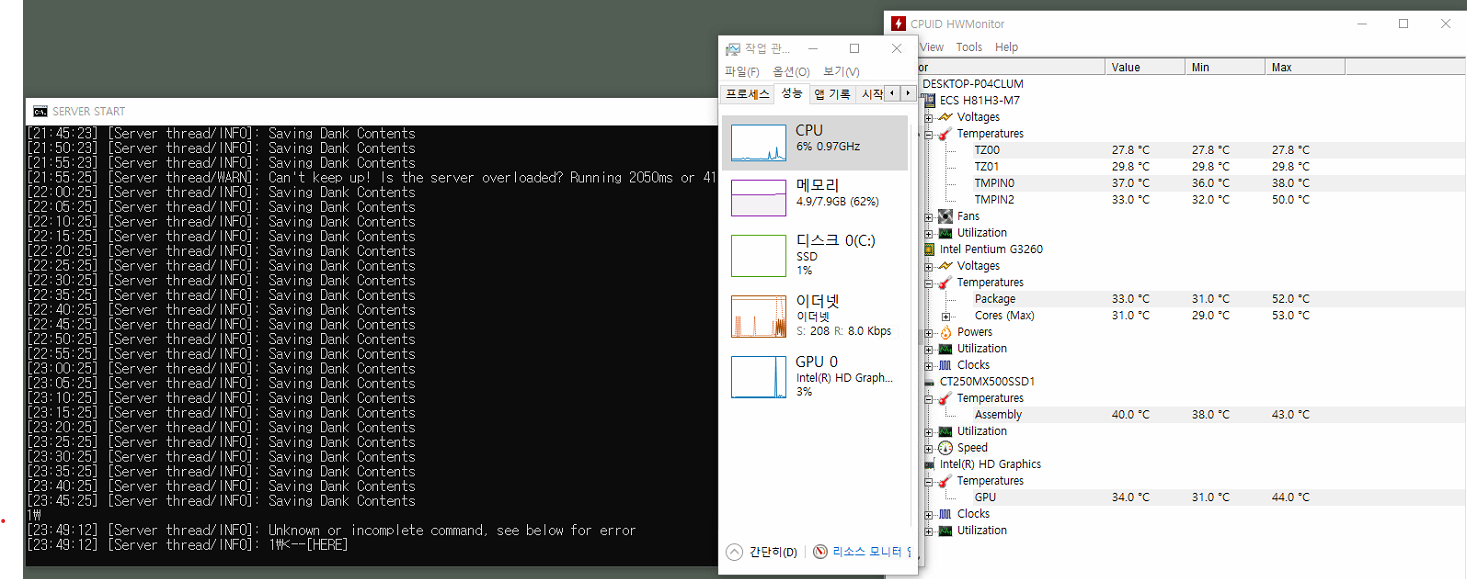Open the 보기(V) menu in Task Manager
Viewport: 1467px width, 579px height.
pos(841,72)
